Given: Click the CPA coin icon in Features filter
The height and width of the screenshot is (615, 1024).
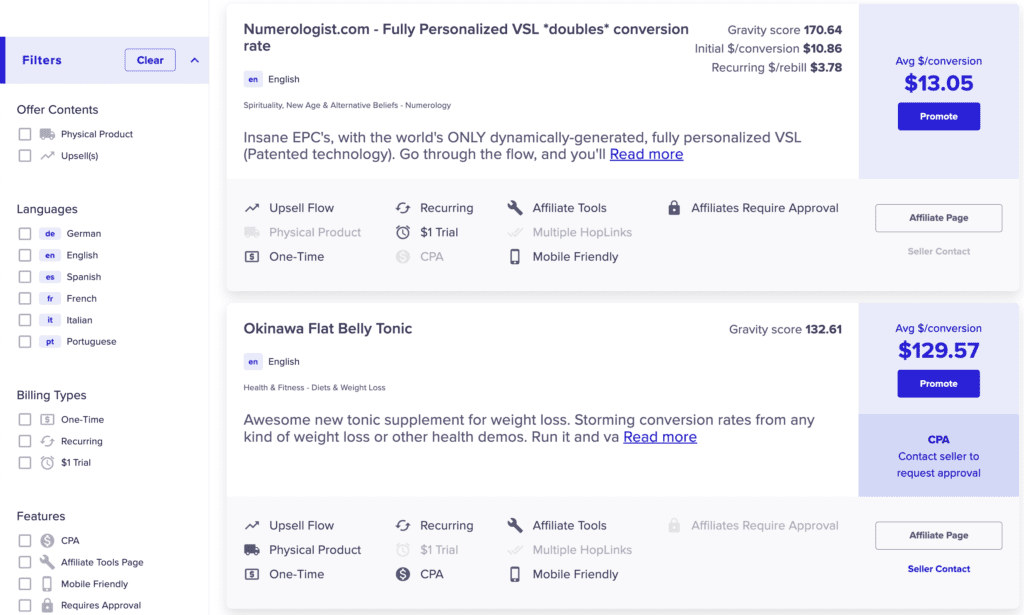Looking at the screenshot, I should [x=47, y=541].
